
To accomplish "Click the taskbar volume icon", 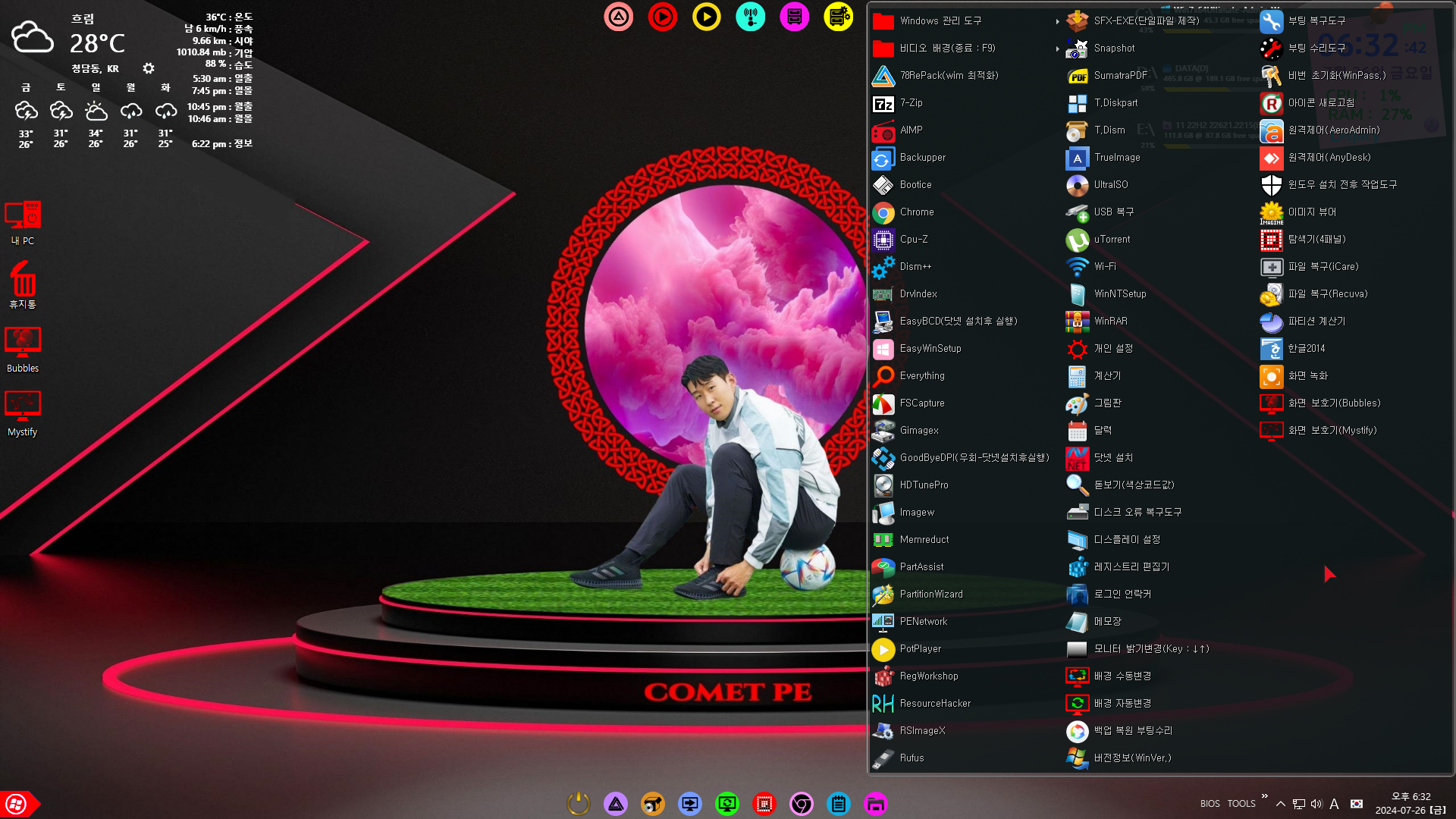I will [1316, 804].
